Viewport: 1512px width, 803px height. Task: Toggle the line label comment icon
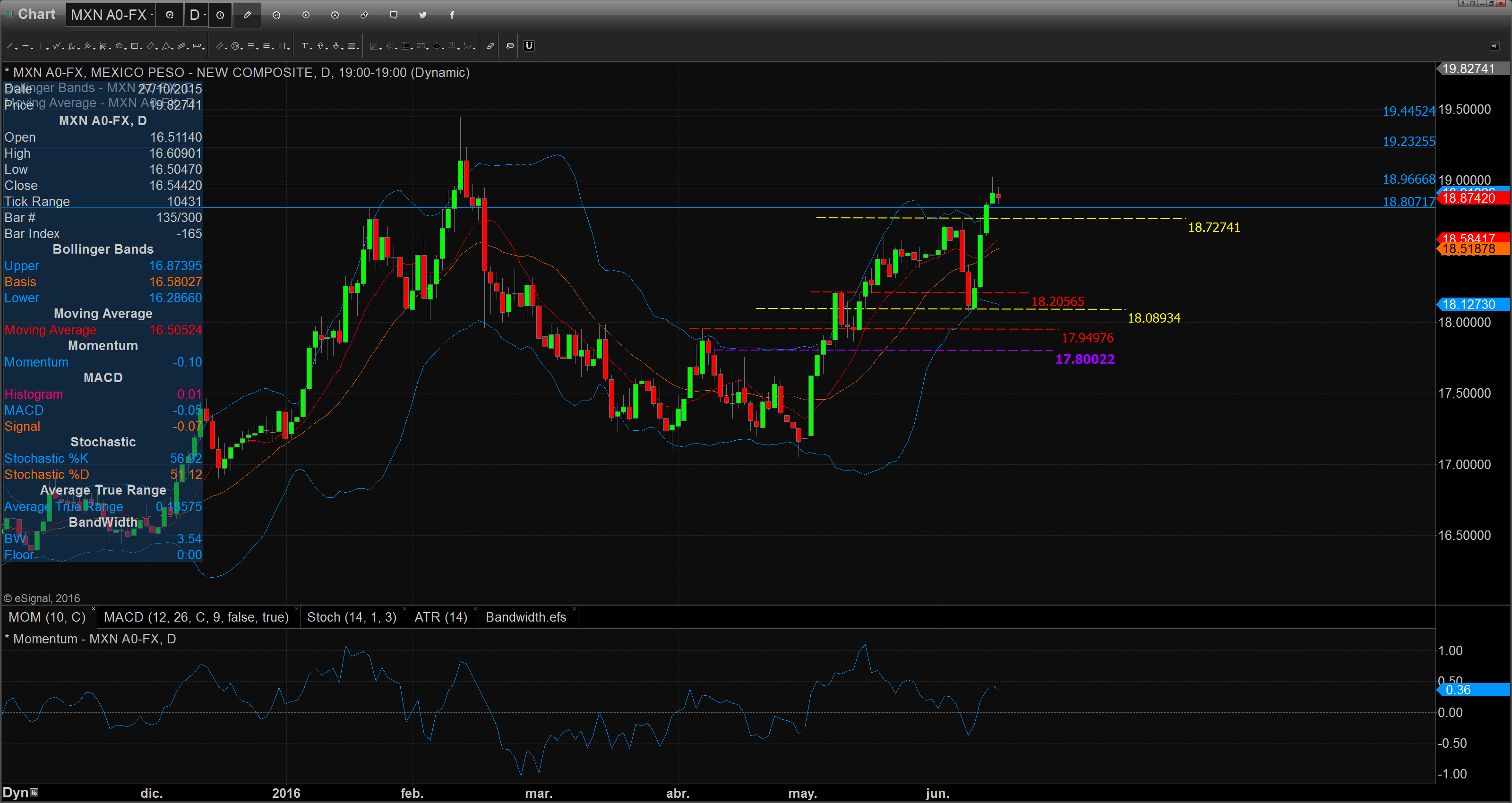pos(509,46)
